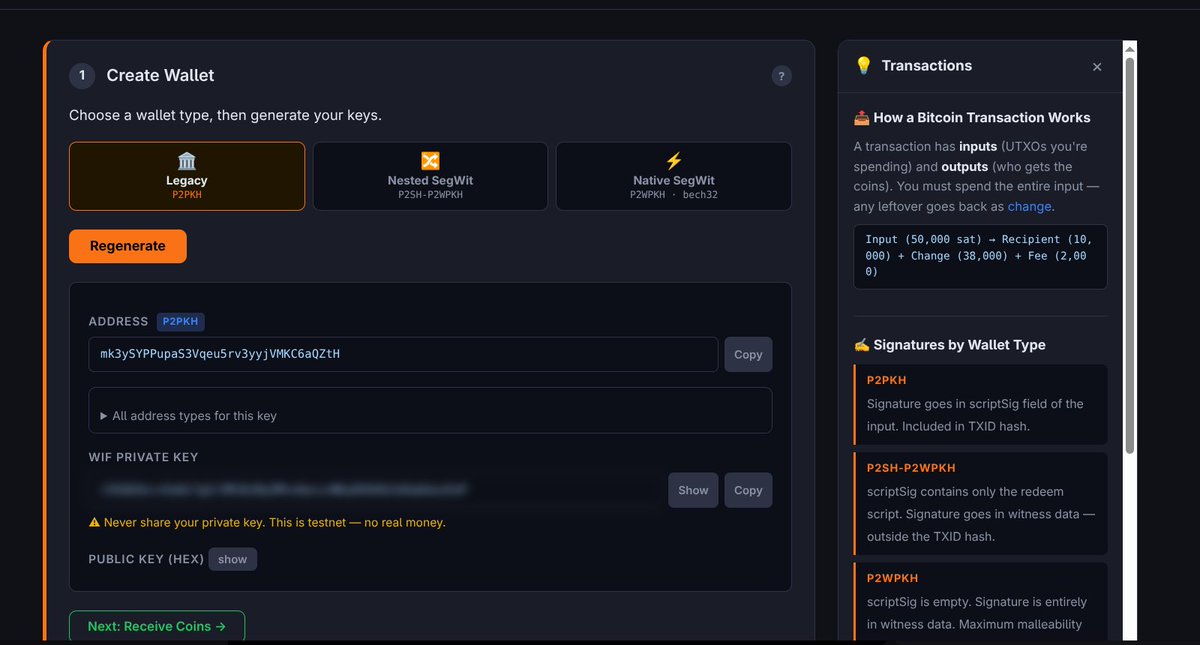Click the Create Wallet heading
The height and width of the screenshot is (645, 1200).
(160, 76)
